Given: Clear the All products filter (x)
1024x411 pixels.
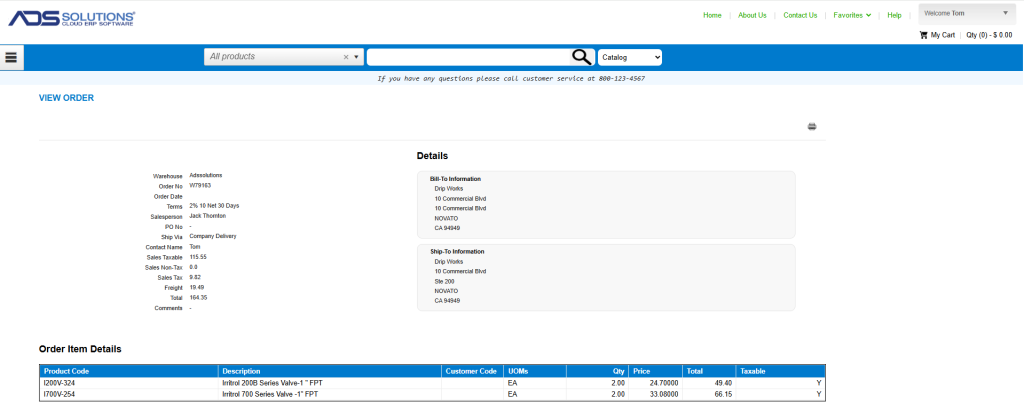Looking at the screenshot, I should click(x=346, y=58).
